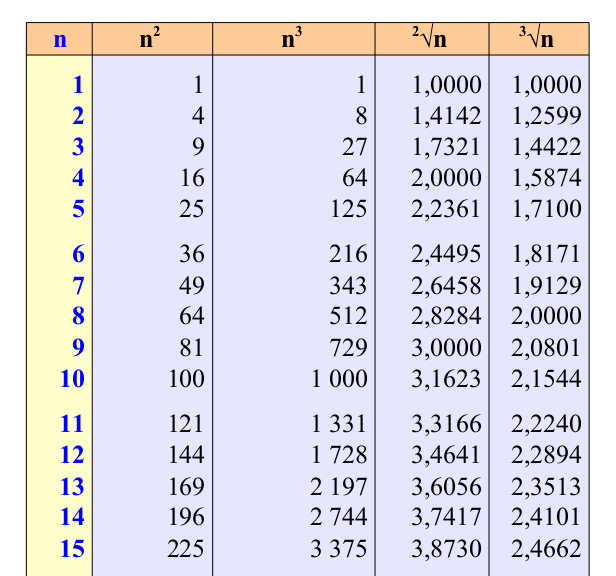616x576 pixels.
Task: Click the value 3,6056
Action: (447, 487)
